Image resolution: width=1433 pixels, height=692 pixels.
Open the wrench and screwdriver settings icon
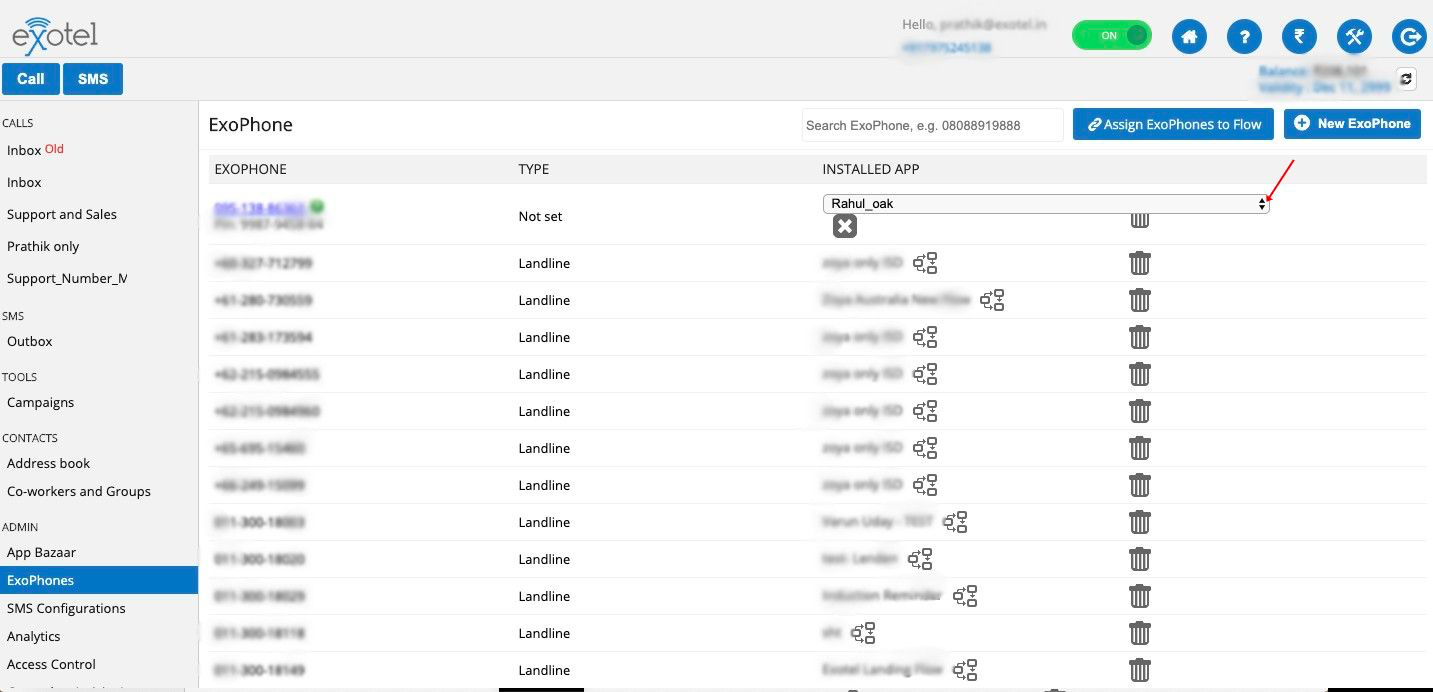[1354, 37]
